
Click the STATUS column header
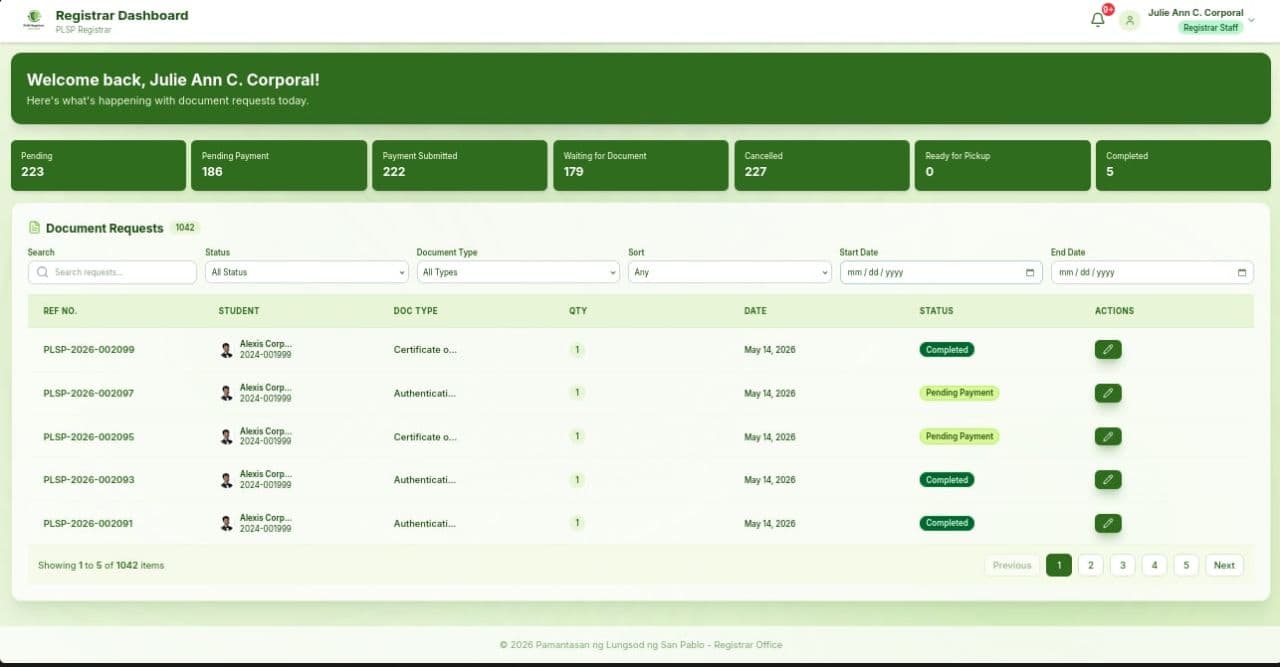click(936, 311)
